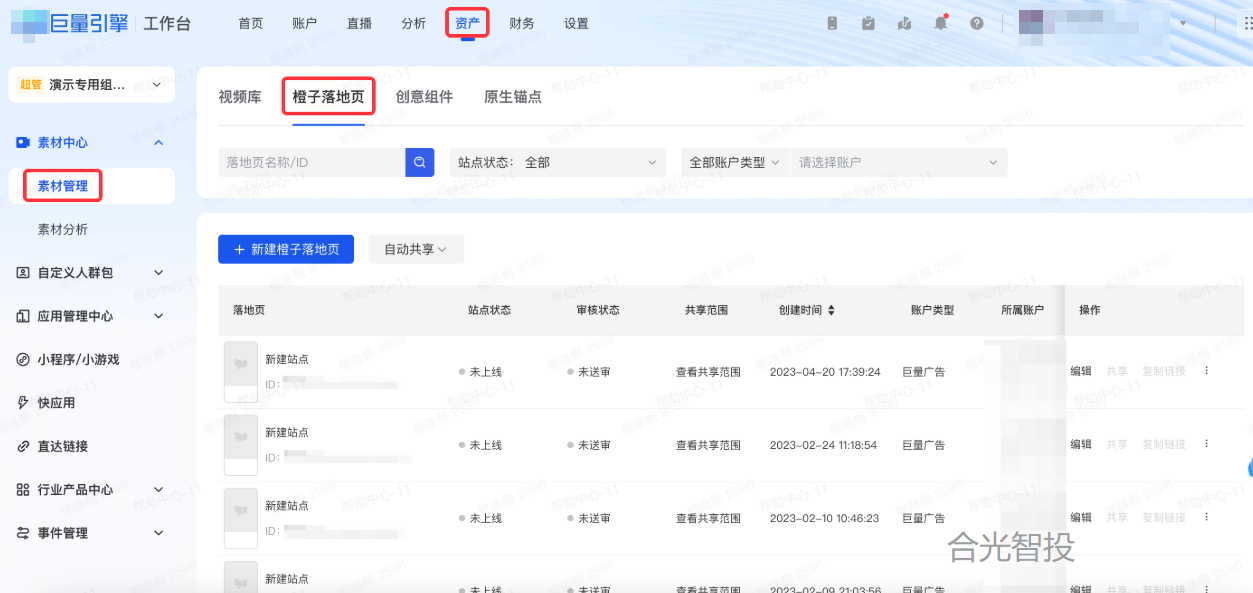Switch to the 橙子落地页 tab
Viewport: 1253px width, 593px height.
(328, 97)
